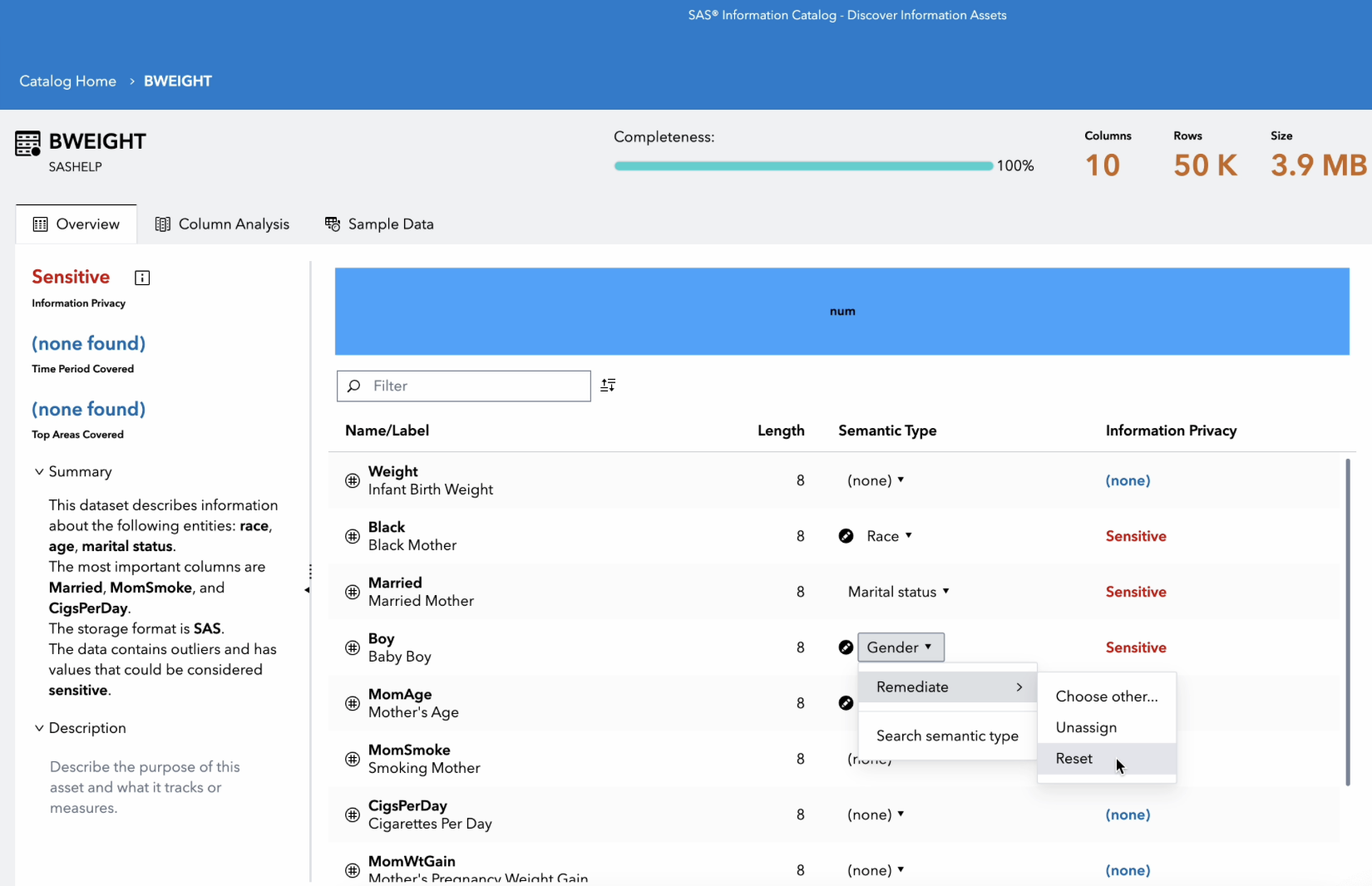Open the Sample Data tab
The width and height of the screenshot is (1372, 886).
pyautogui.click(x=379, y=224)
